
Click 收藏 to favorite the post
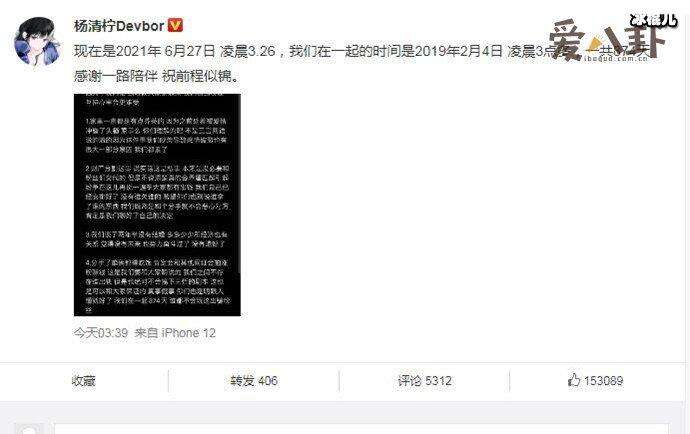[84, 381]
